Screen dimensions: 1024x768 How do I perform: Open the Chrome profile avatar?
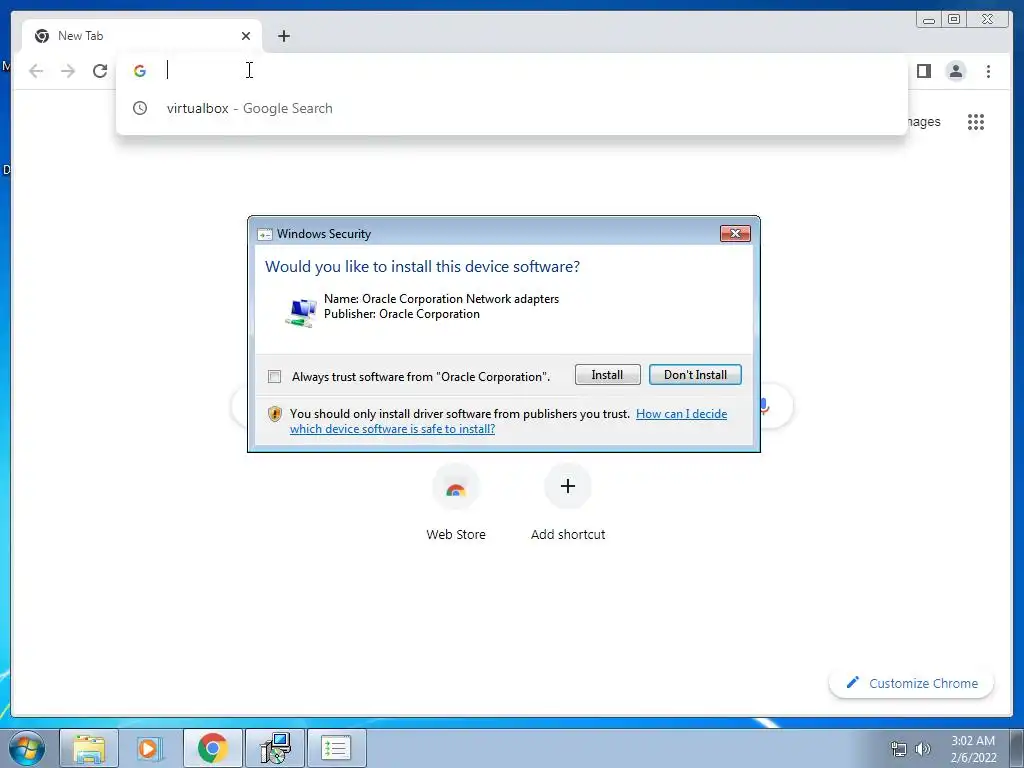pyautogui.click(x=955, y=71)
